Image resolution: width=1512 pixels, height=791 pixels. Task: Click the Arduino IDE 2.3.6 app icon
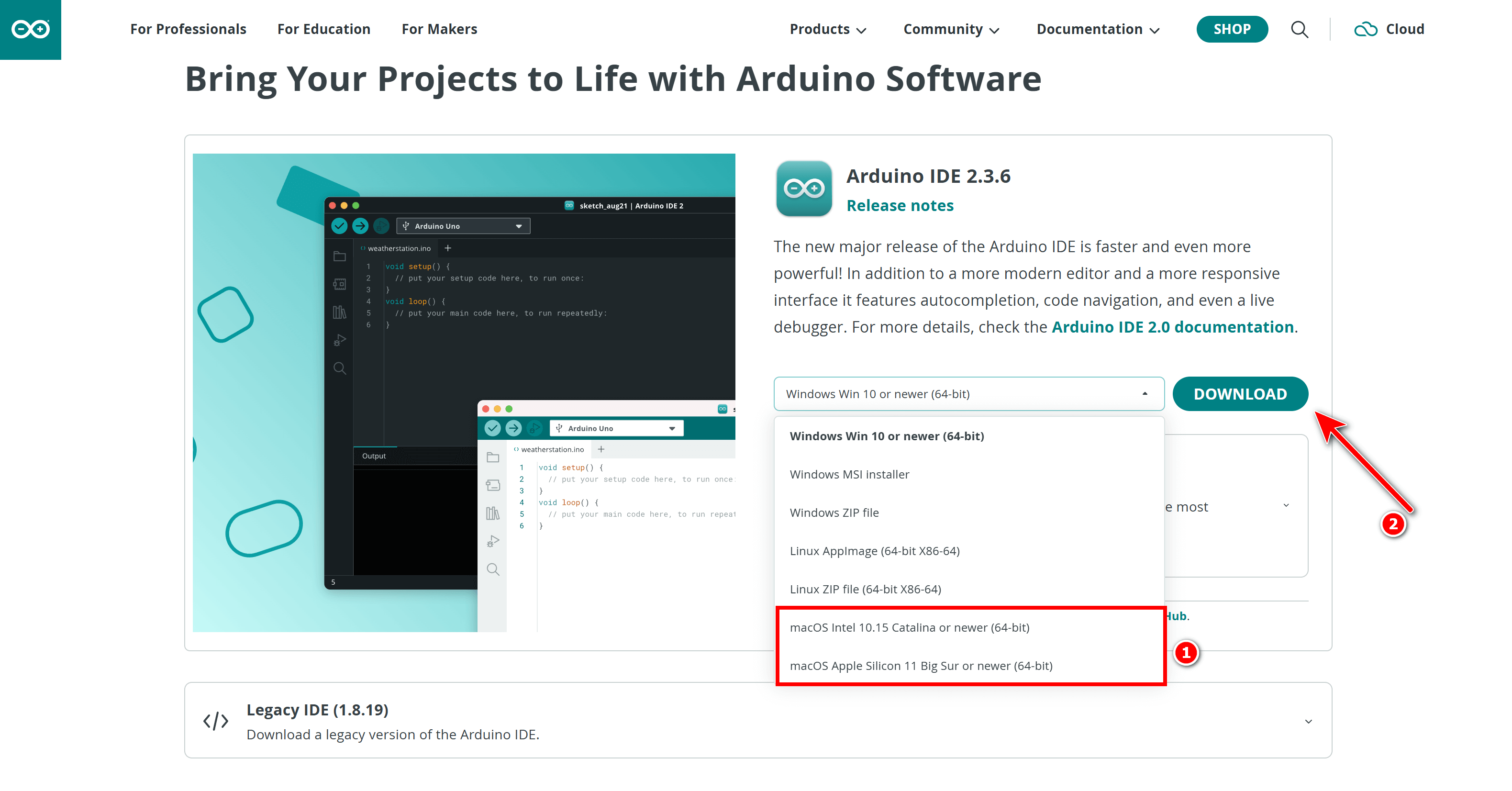[803, 189]
